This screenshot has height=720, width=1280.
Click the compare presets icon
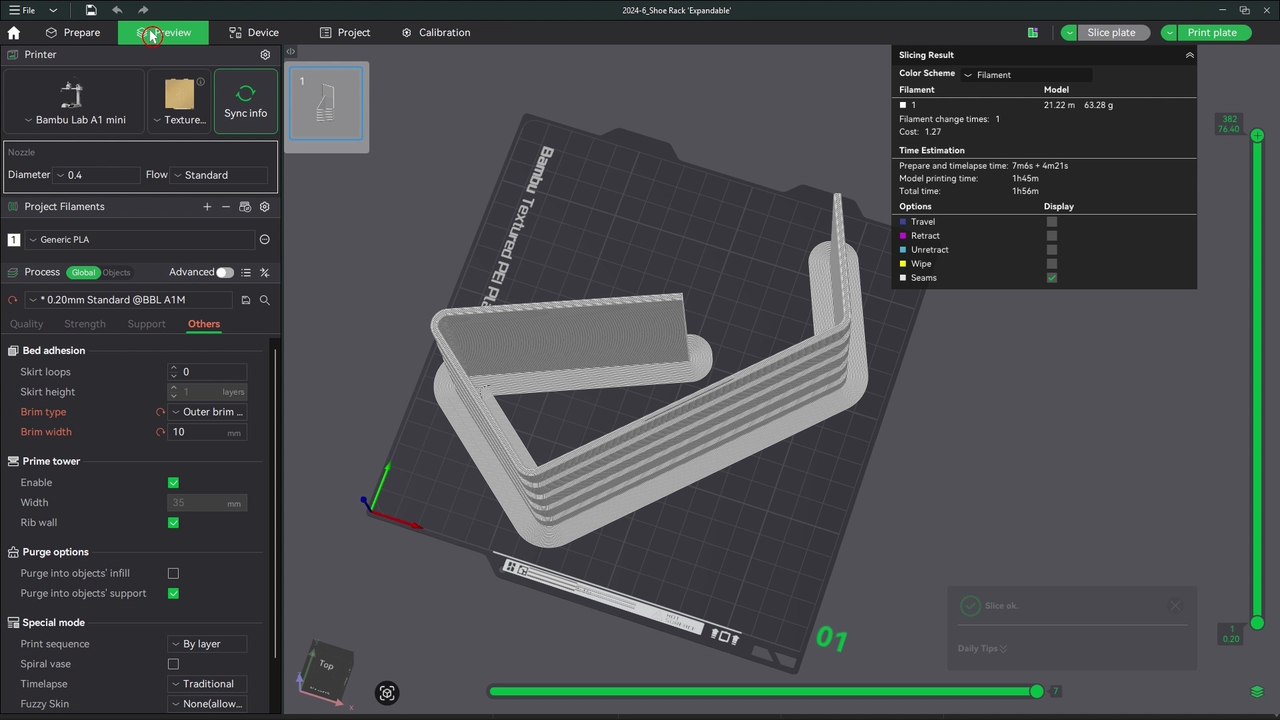[x=265, y=272]
